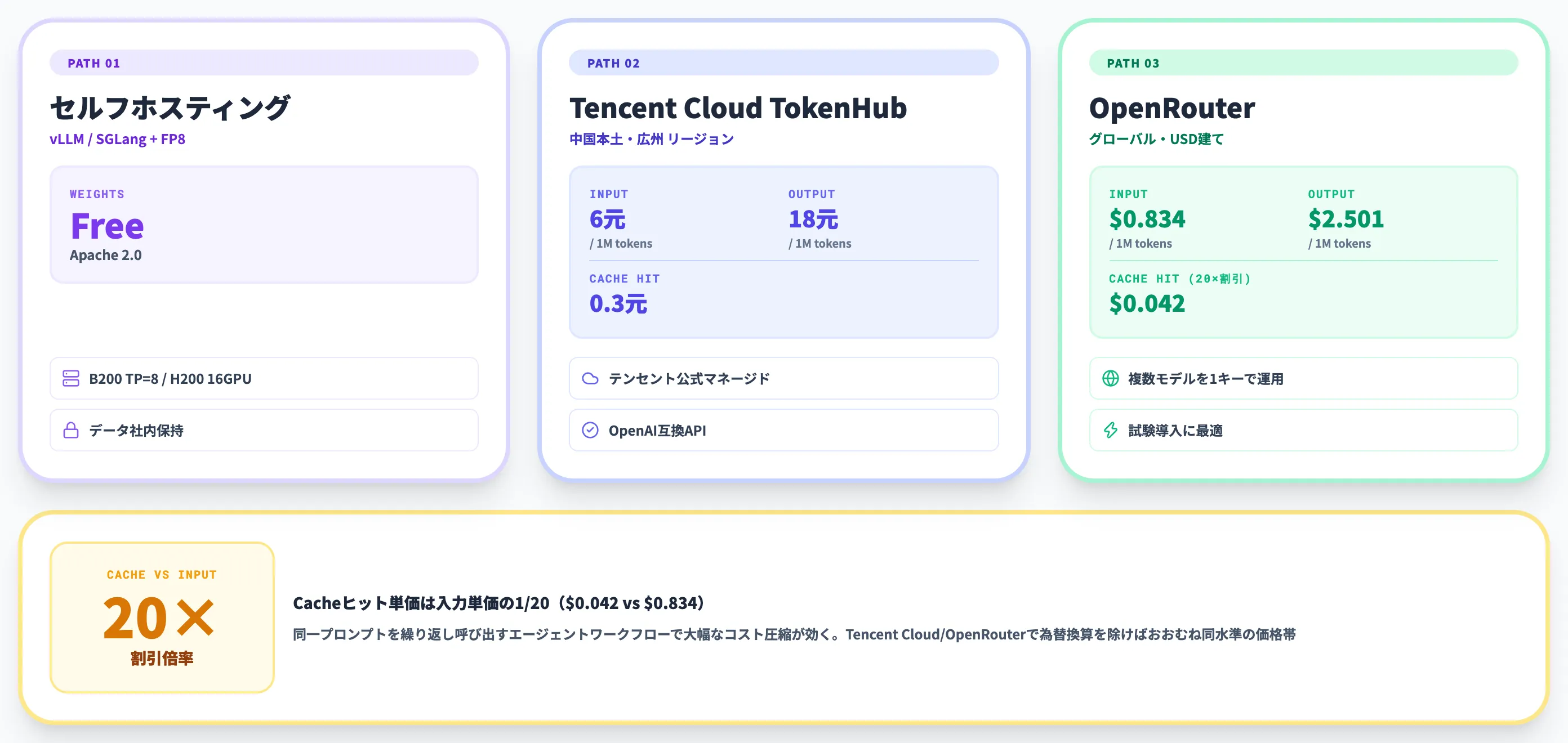This screenshot has height=743, width=1568.
Task: Click the 6元 input price
Action: 607,219
